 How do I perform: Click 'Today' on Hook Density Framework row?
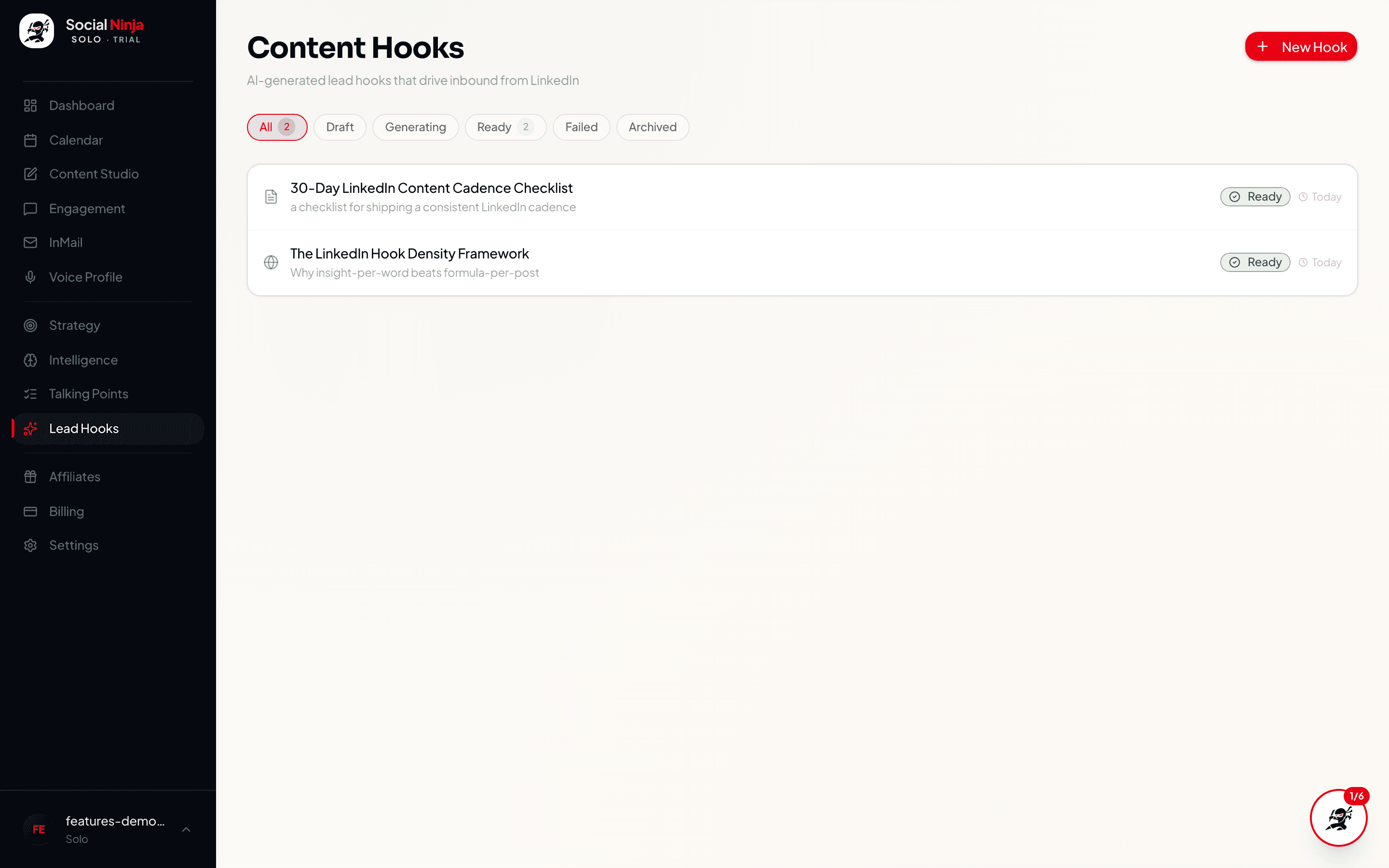[1326, 262]
